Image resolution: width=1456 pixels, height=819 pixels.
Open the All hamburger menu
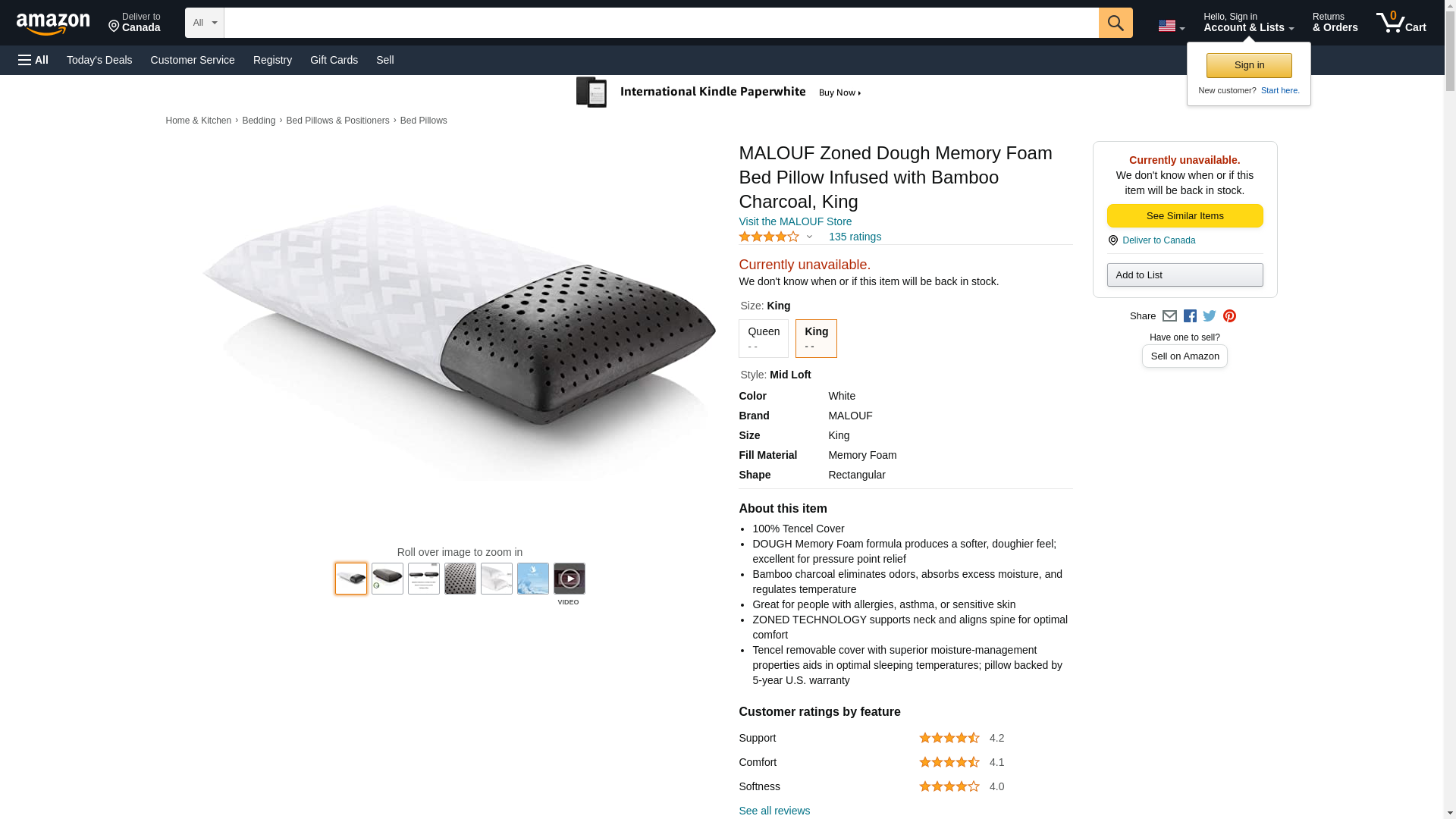pos(33,60)
